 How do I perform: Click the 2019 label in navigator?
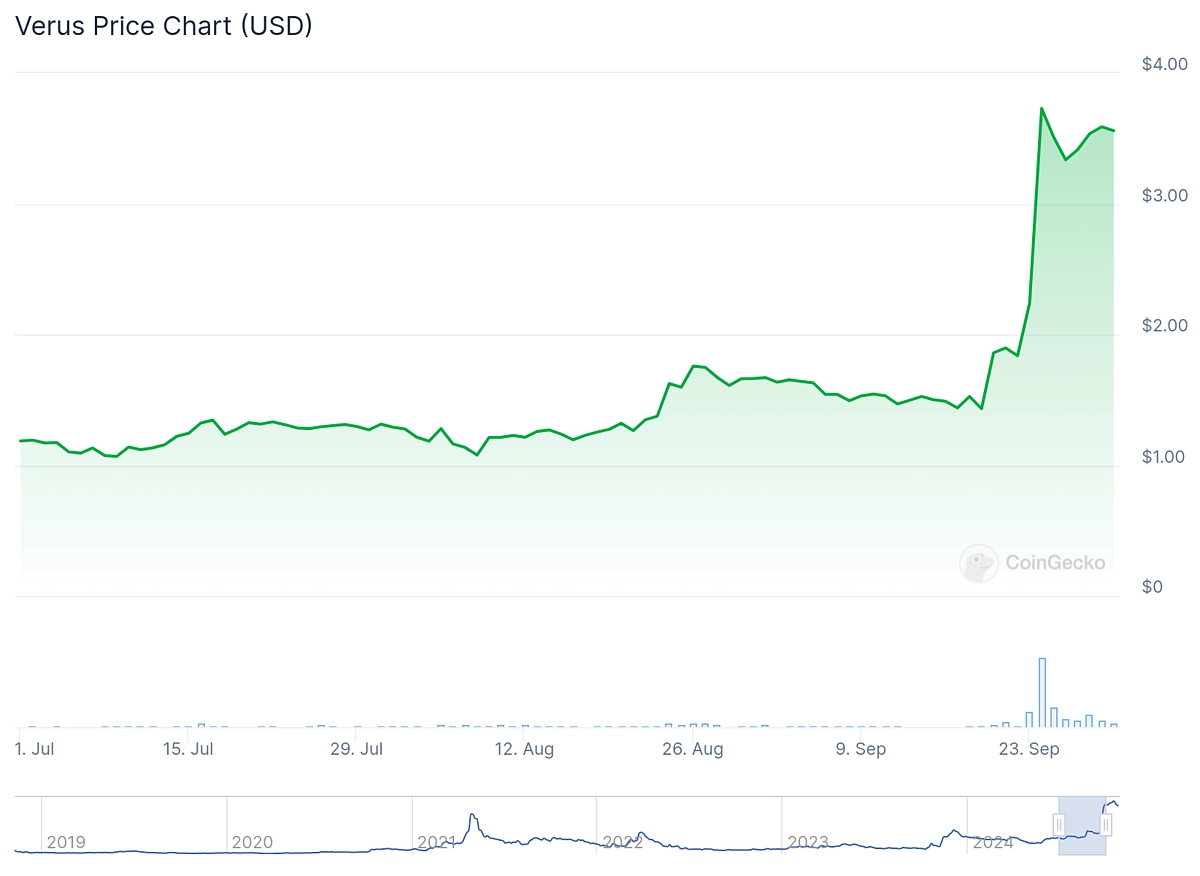click(66, 843)
